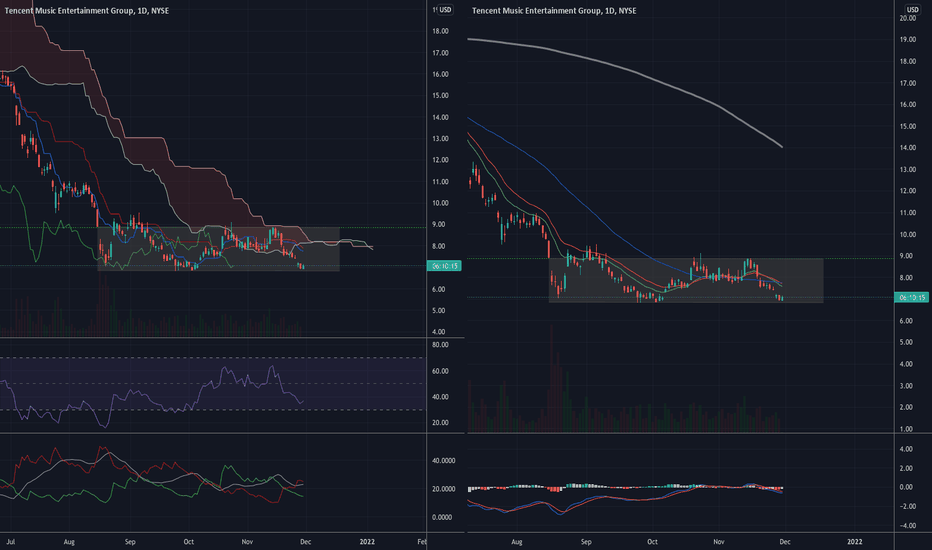Viewport: 932px width, 550px height.
Task: Open the USD currency selector on the moving-average chart
Action: 912,10
